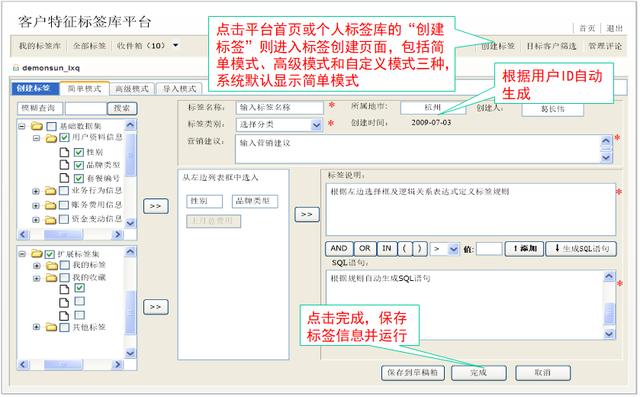Insert the opening parenthesis
640x397 pixels.
click(x=404, y=248)
